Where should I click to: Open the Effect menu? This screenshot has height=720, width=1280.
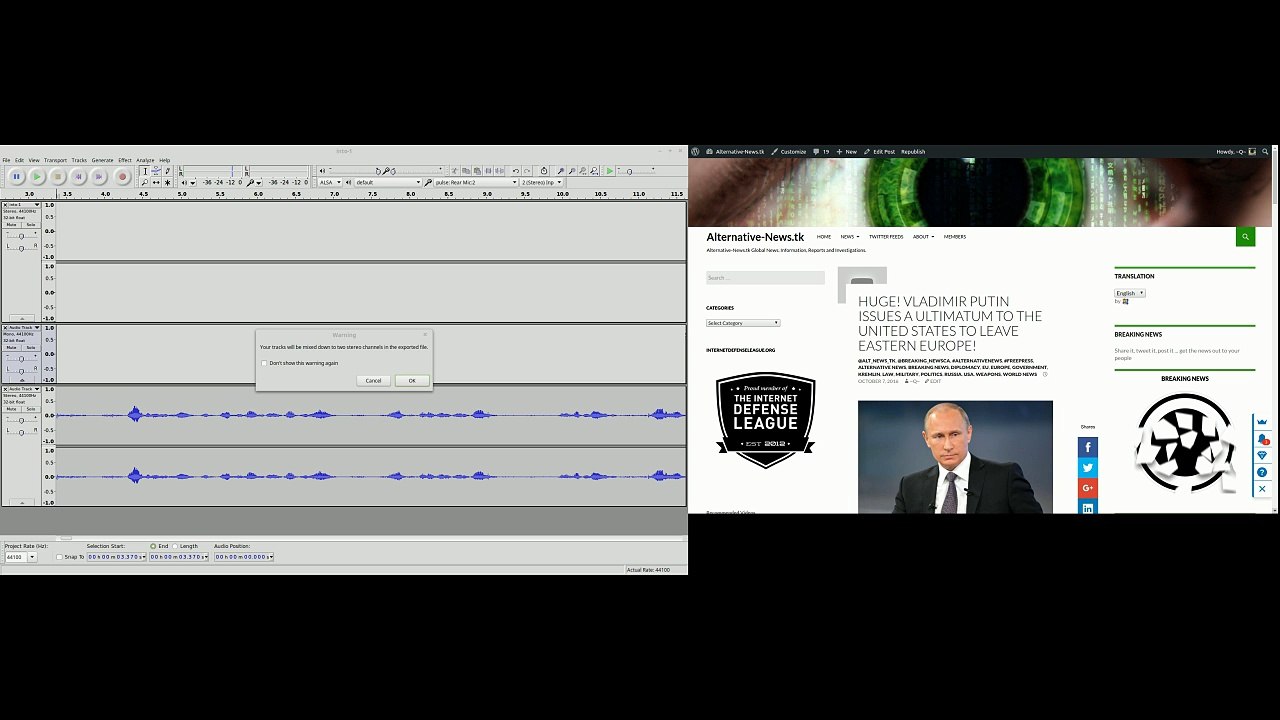point(125,160)
